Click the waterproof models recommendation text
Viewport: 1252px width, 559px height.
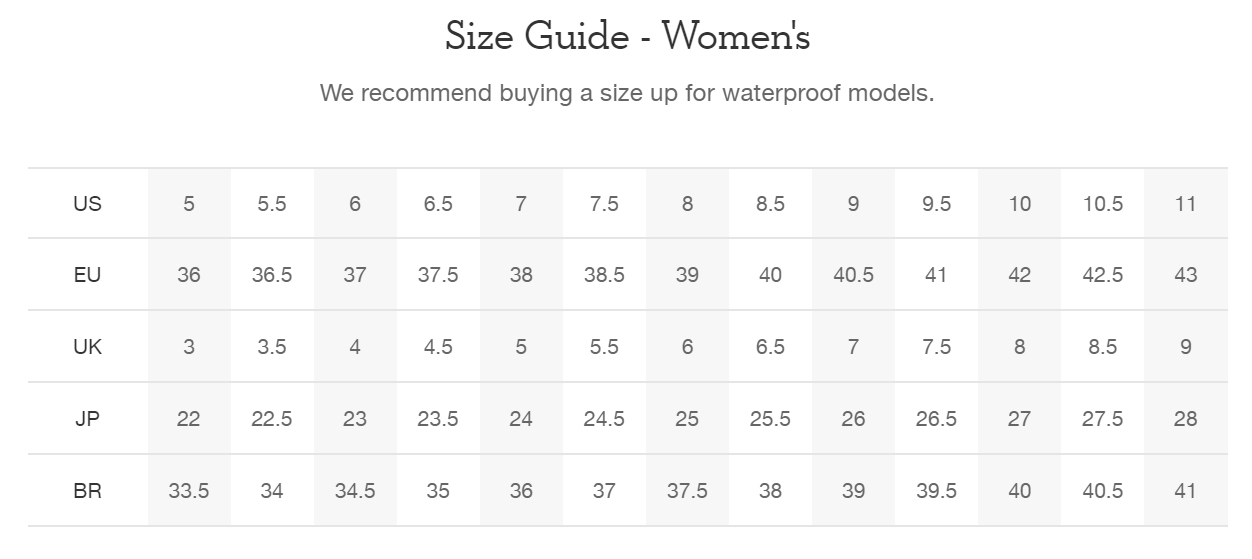(627, 94)
